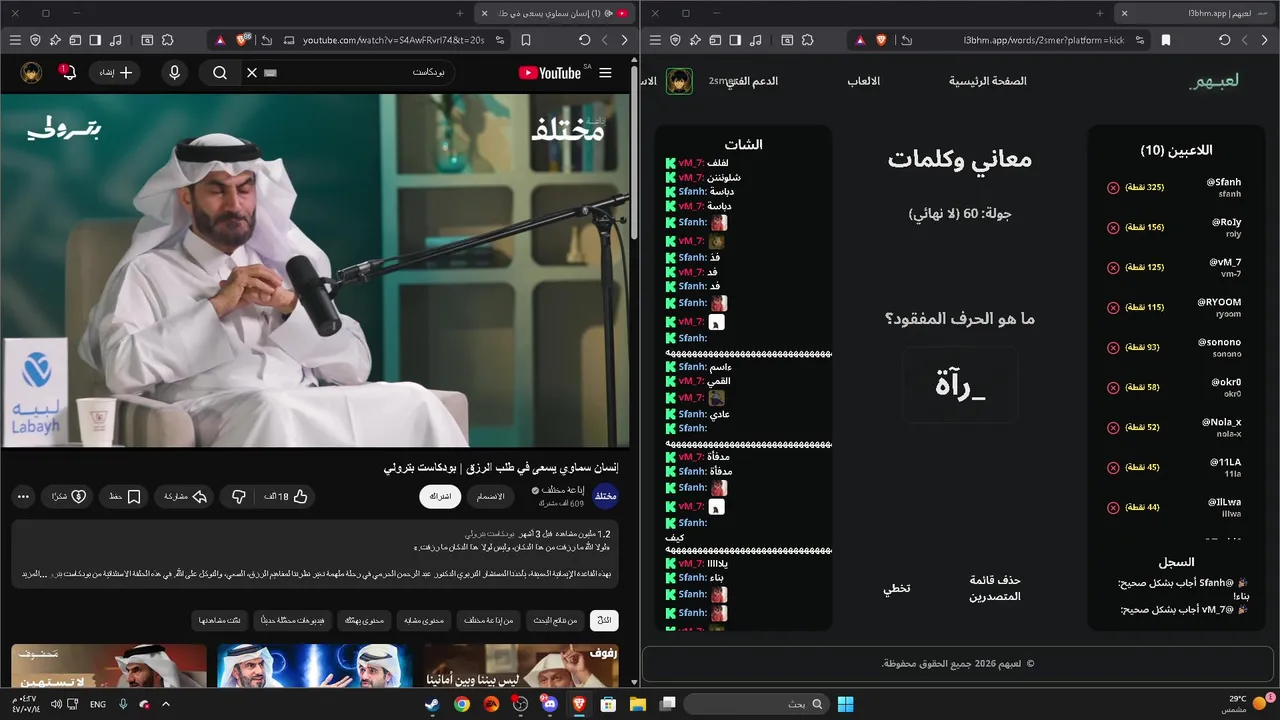This screenshot has height=720, width=1280.
Task: Remove player @Sfanh from the list
Action: pyautogui.click(x=1113, y=188)
